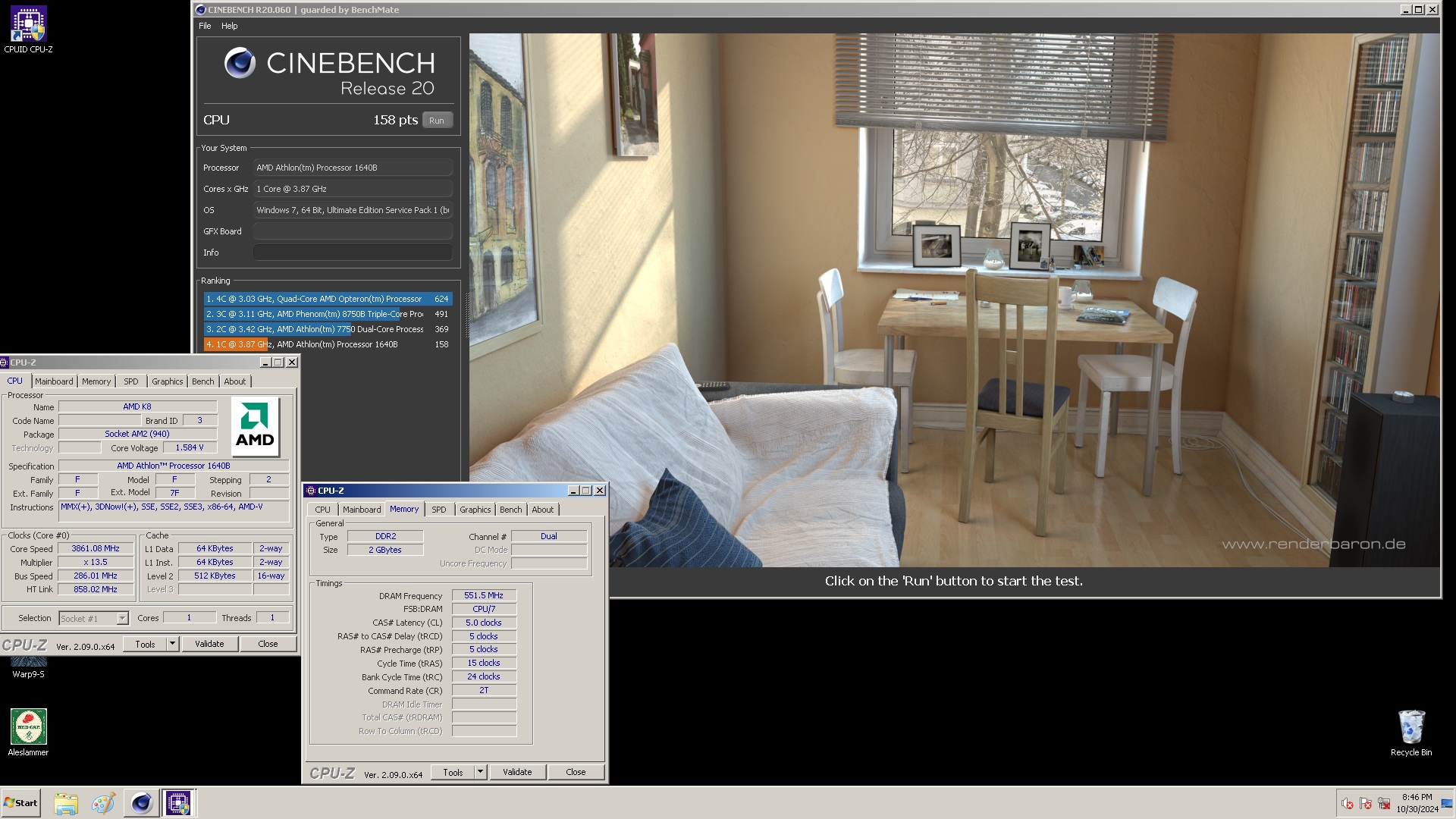
Task: Click Validate in Memory window
Action: [x=517, y=772]
